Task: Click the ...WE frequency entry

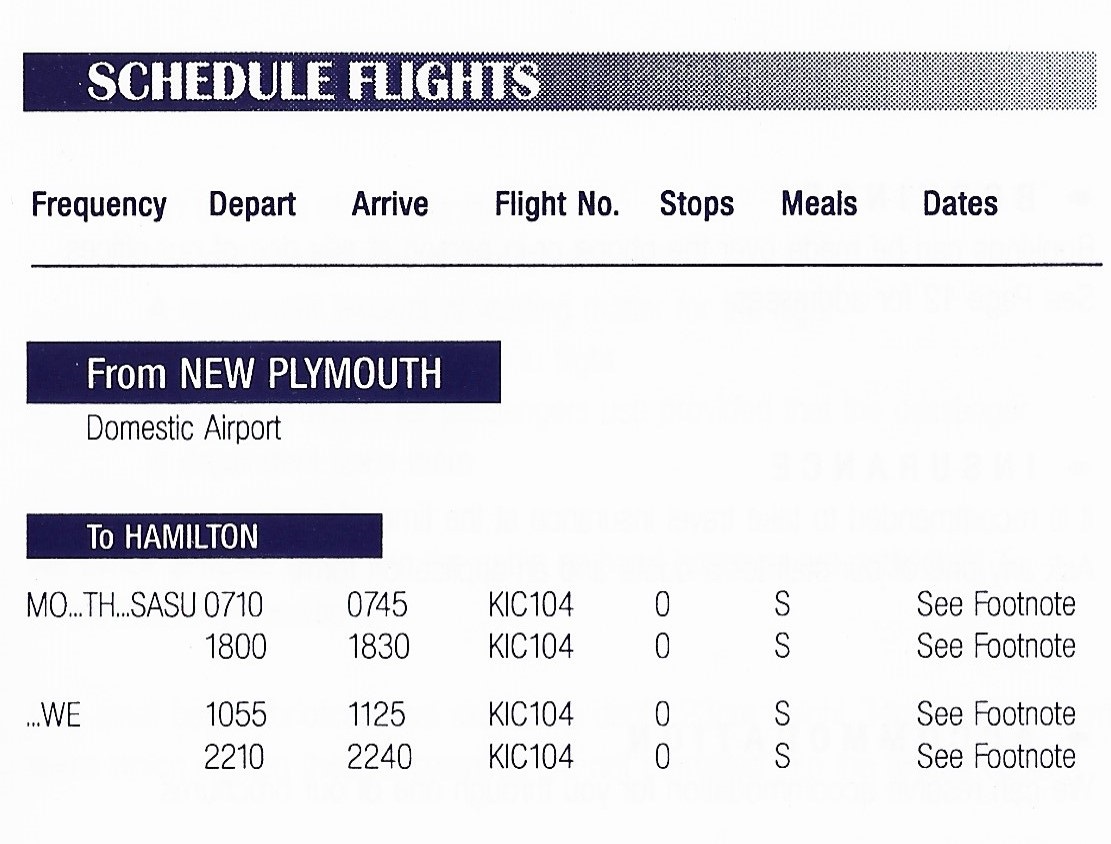Action: click(x=53, y=715)
